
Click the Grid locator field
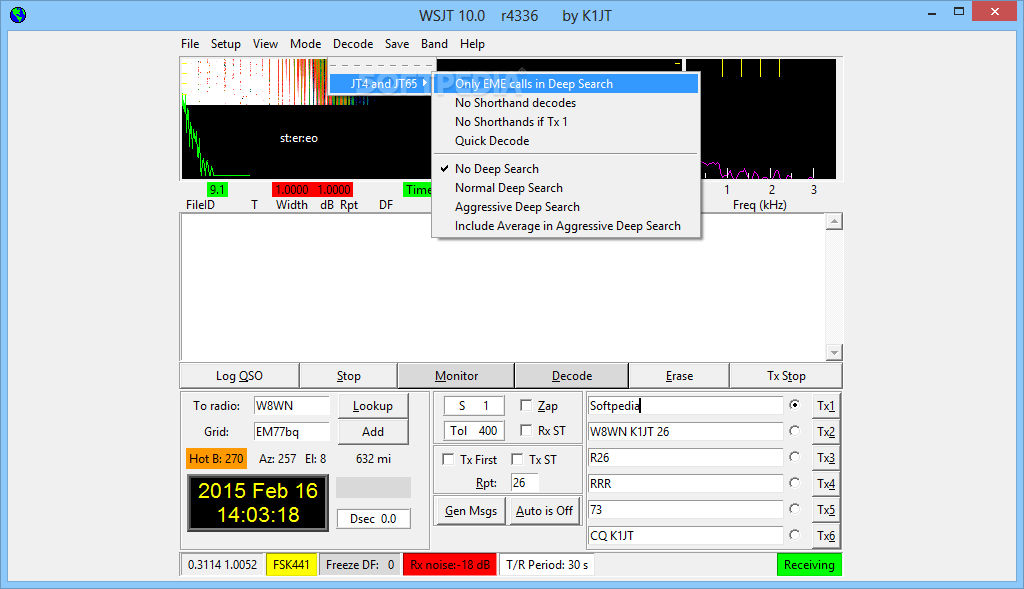pyautogui.click(x=291, y=432)
